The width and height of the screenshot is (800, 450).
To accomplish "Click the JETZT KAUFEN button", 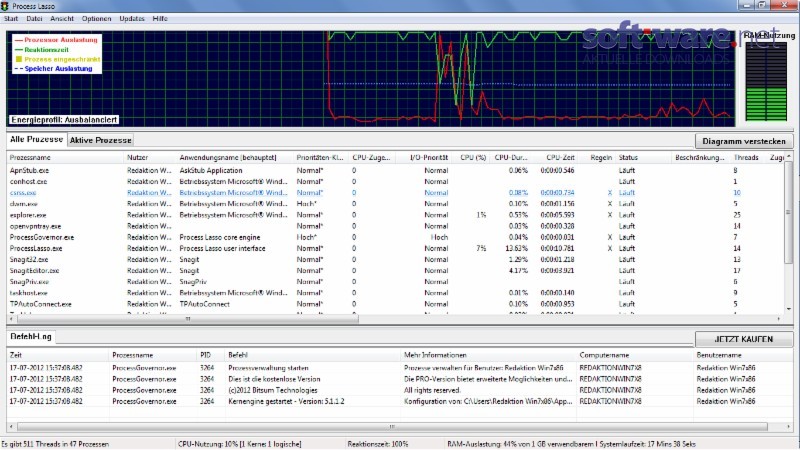I will click(x=743, y=339).
